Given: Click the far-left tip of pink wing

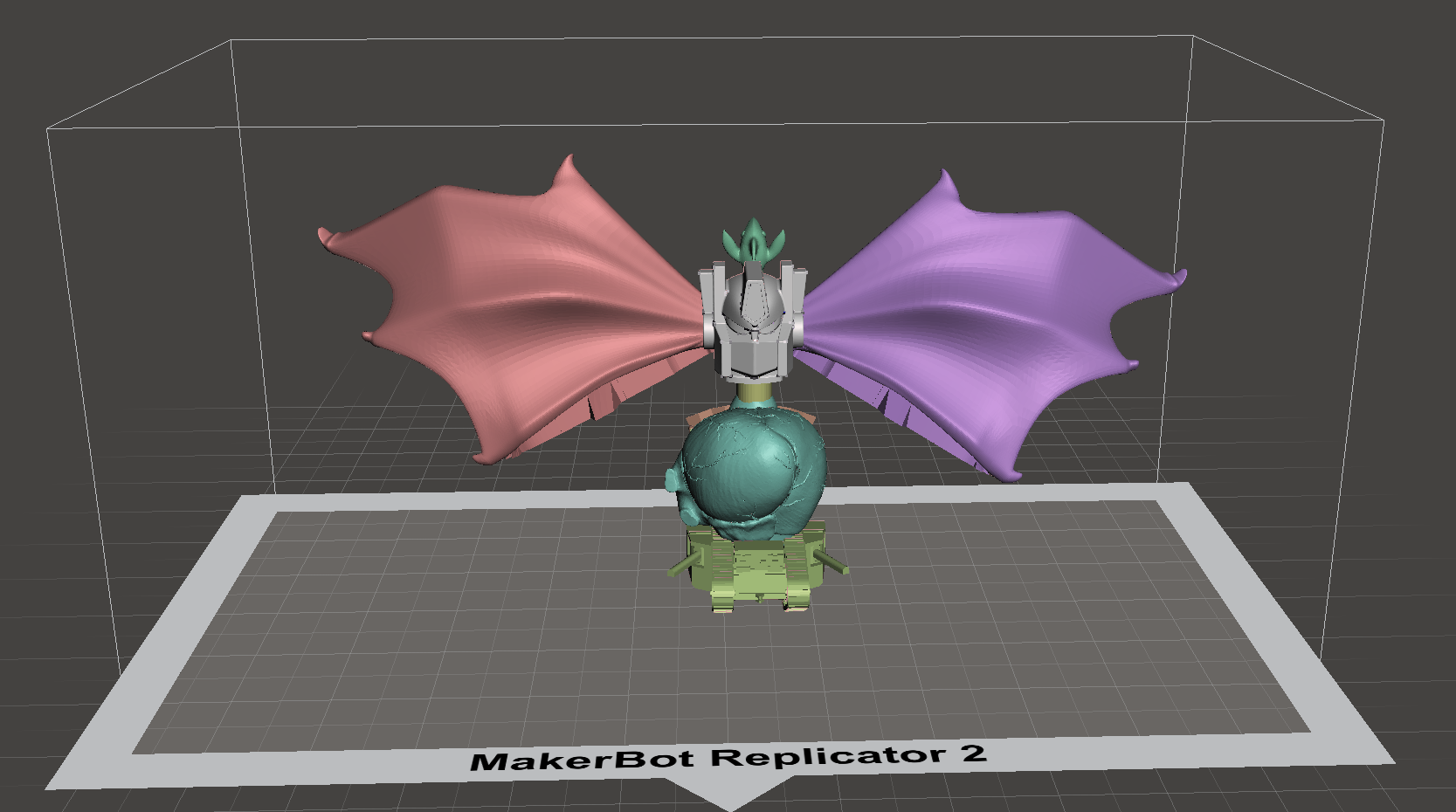Looking at the screenshot, I should (323, 236).
